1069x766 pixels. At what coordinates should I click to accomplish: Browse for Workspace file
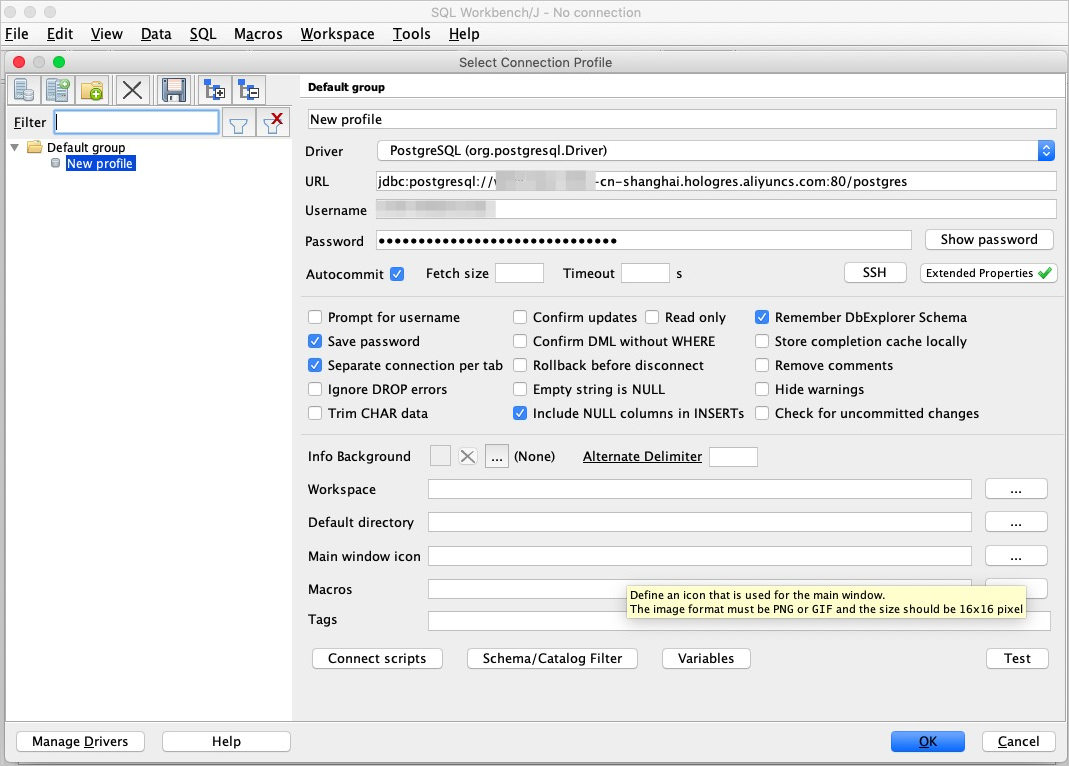coord(1016,489)
